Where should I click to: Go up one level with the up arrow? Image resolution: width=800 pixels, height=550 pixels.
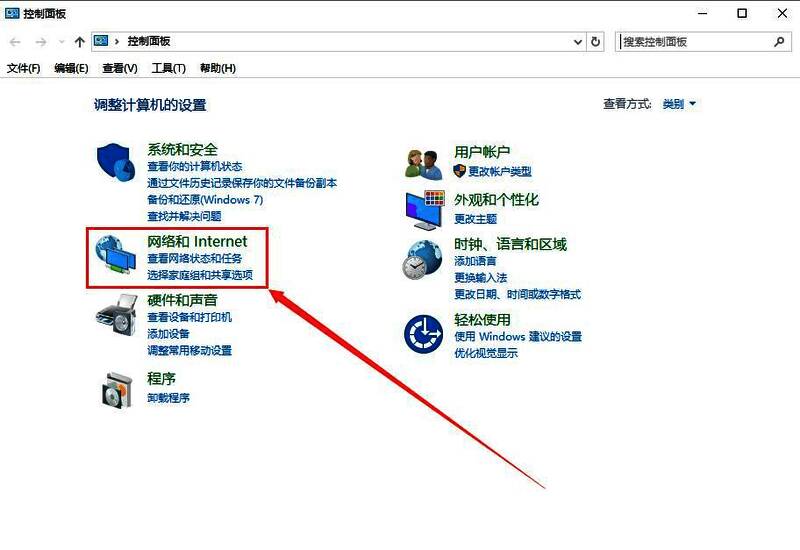tap(79, 42)
